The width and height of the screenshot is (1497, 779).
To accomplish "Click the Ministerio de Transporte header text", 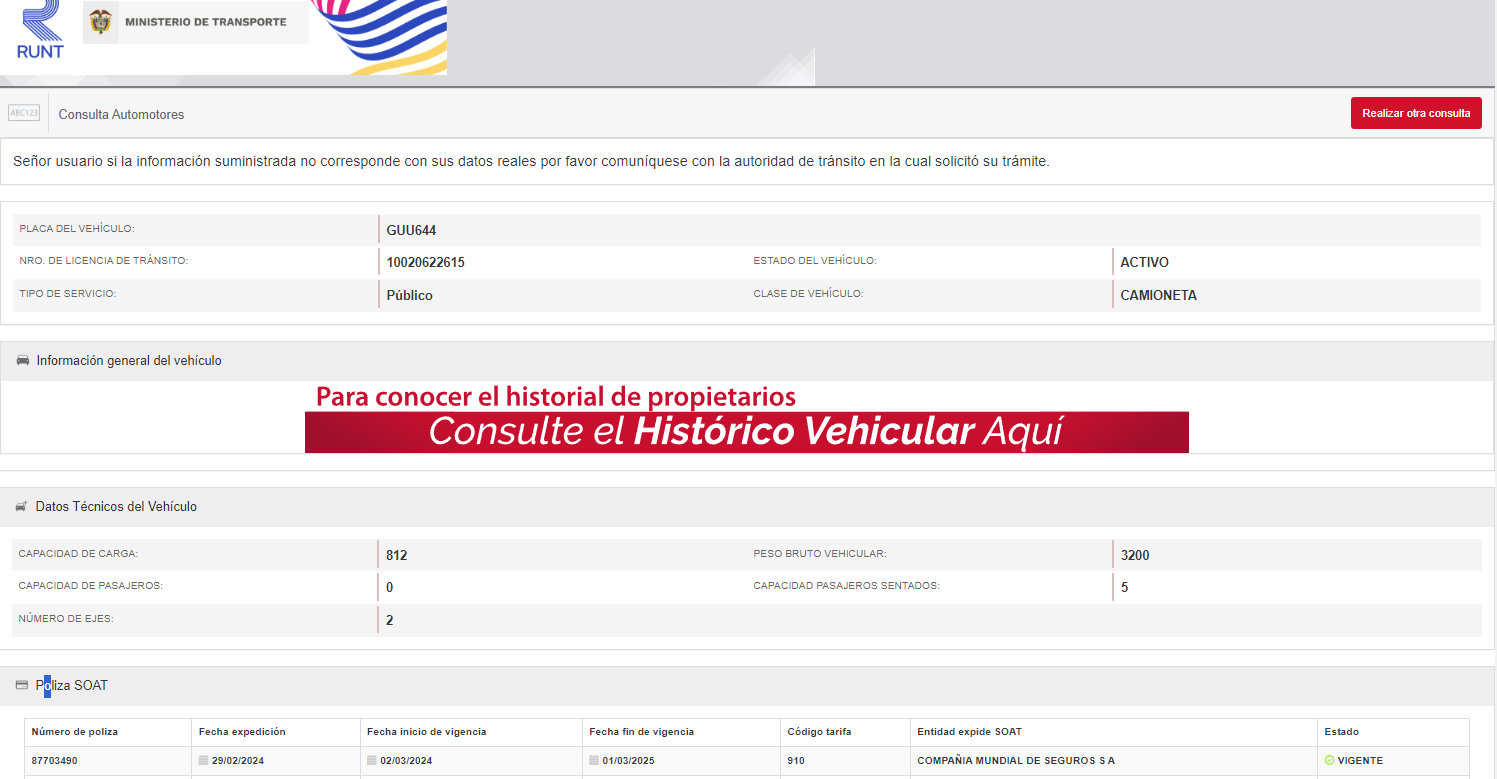I will (x=205, y=22).
